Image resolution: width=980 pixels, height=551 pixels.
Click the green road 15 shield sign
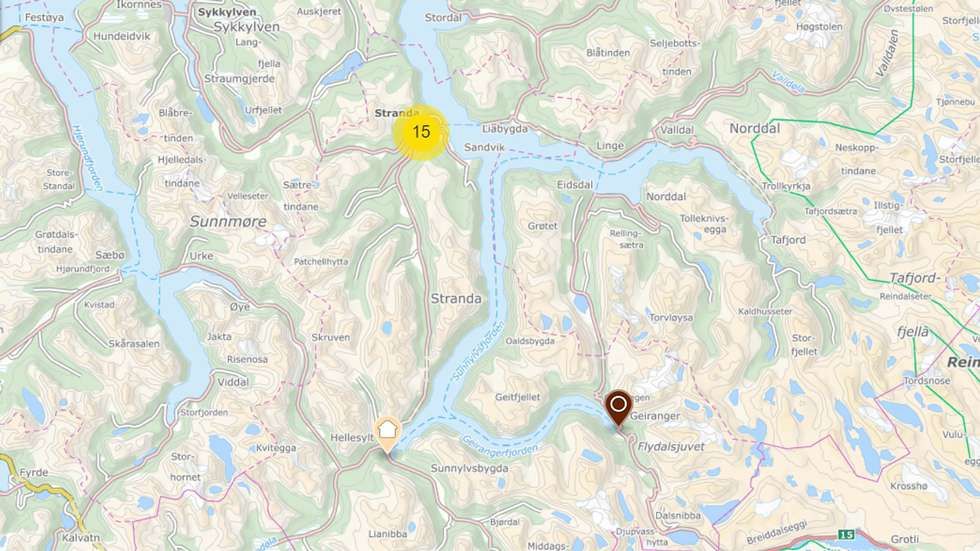pos(846,535)
